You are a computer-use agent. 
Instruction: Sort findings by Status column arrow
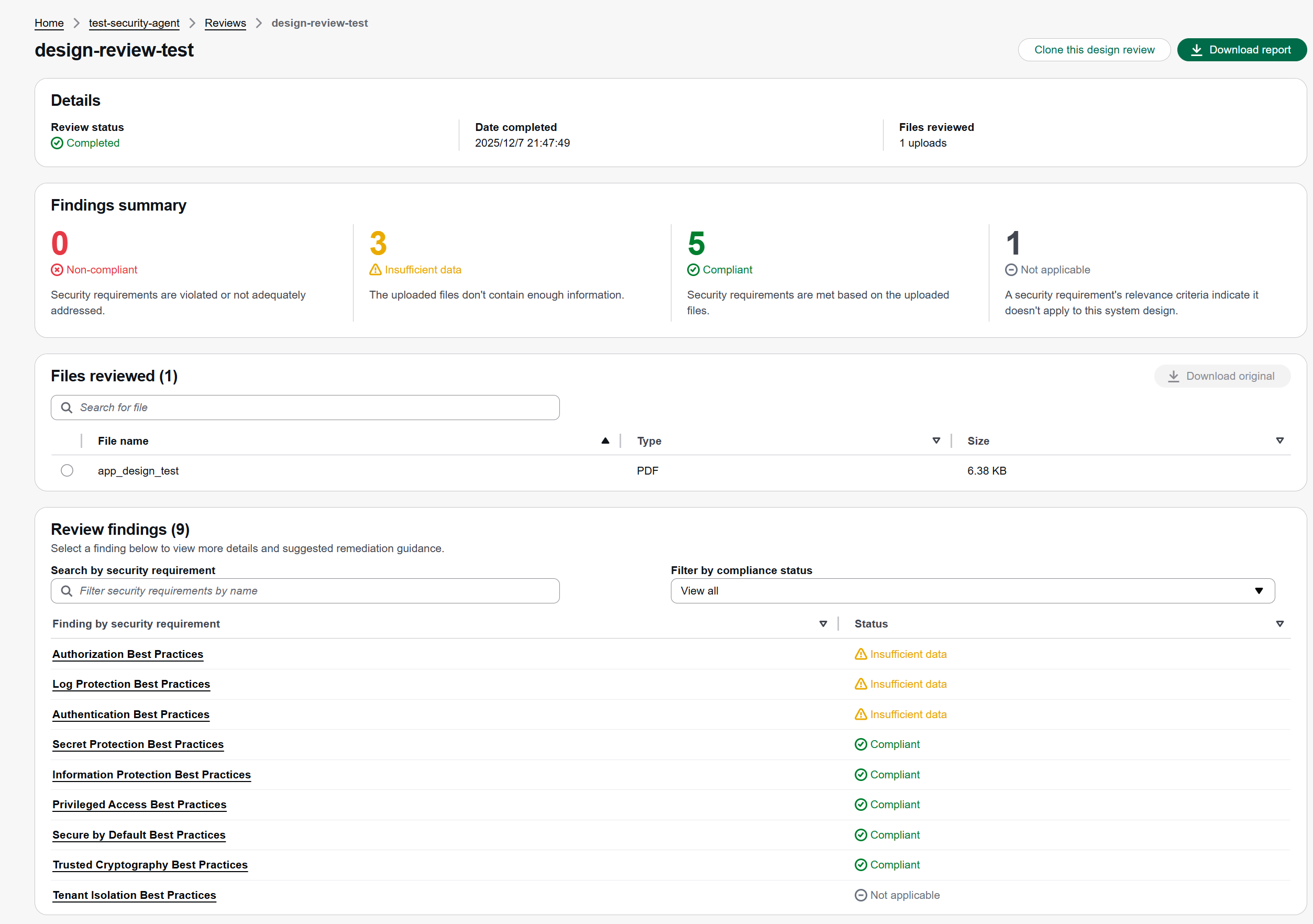pyautogui.click(x=1280, y=624)
